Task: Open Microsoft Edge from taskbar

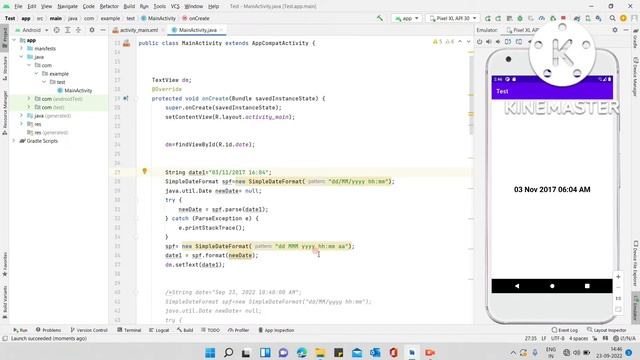Action: pyautogui.click(x=302, y=352)
